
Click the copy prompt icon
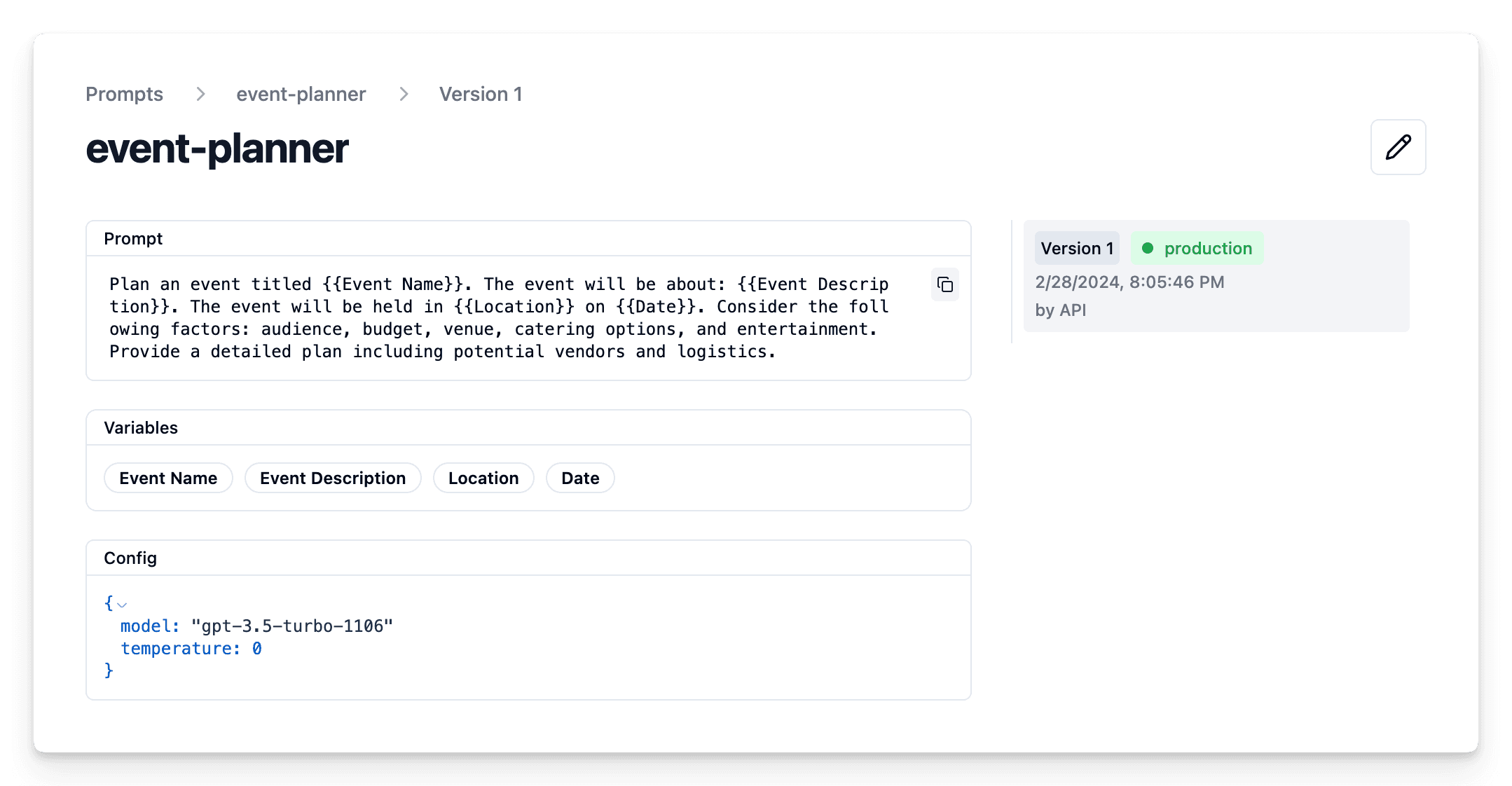point(944,285)
